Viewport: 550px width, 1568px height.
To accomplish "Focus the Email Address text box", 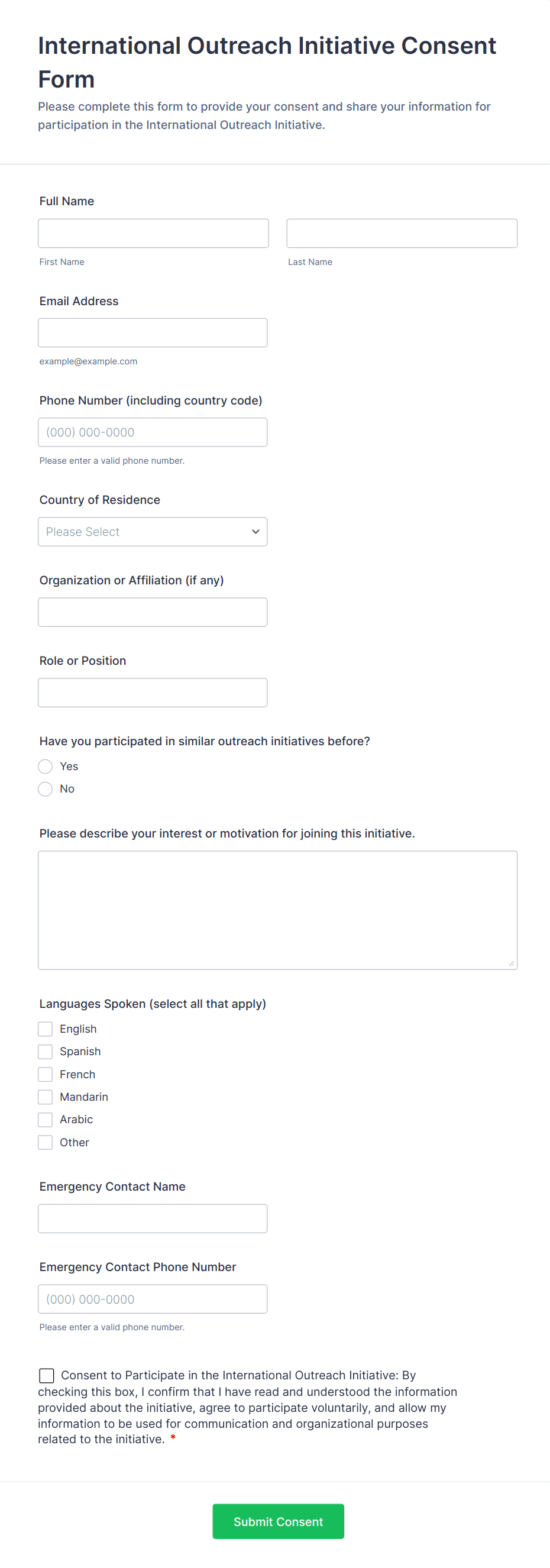I will [152, 333].
